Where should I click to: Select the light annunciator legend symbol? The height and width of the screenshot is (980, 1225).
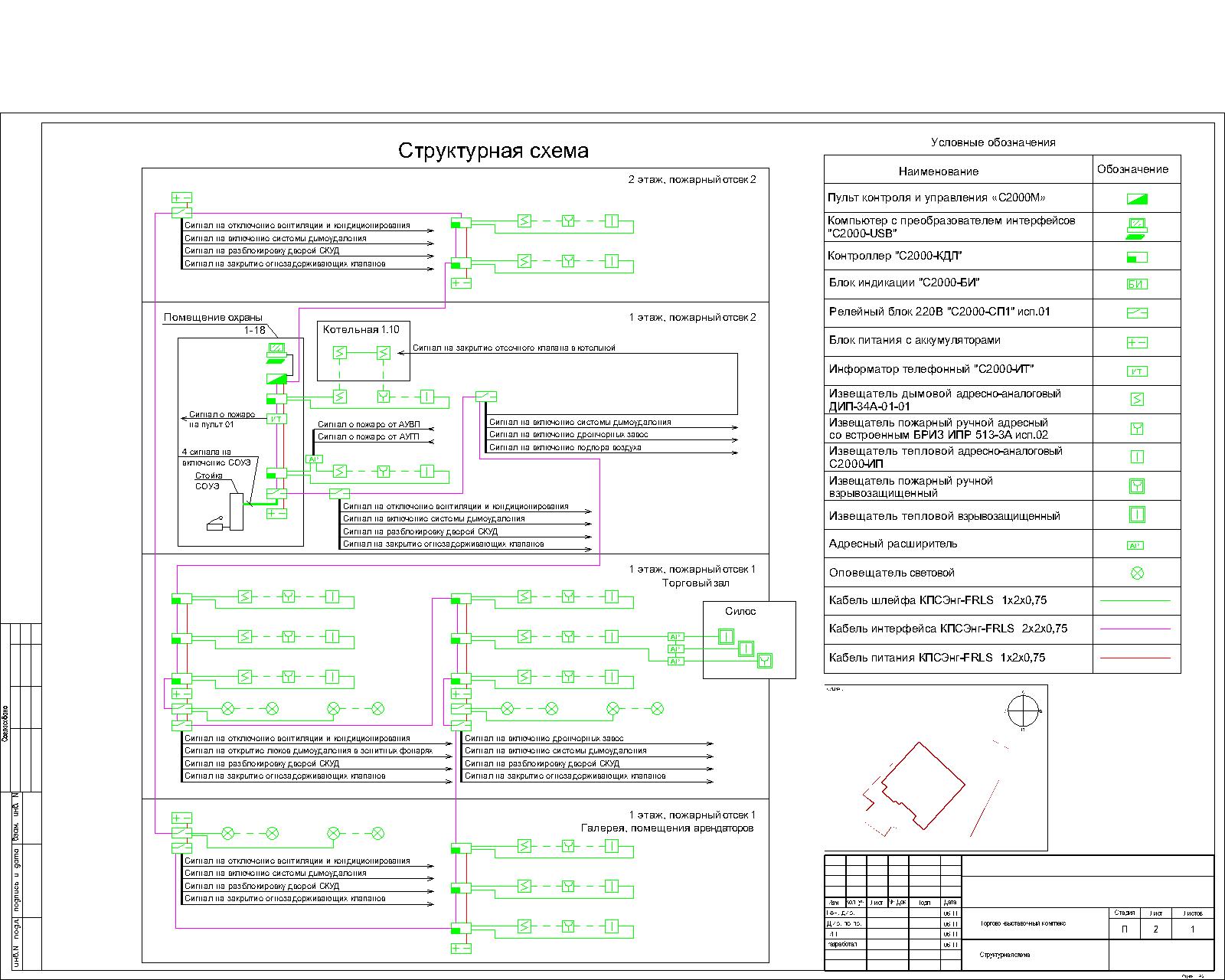coord(1137,573)
